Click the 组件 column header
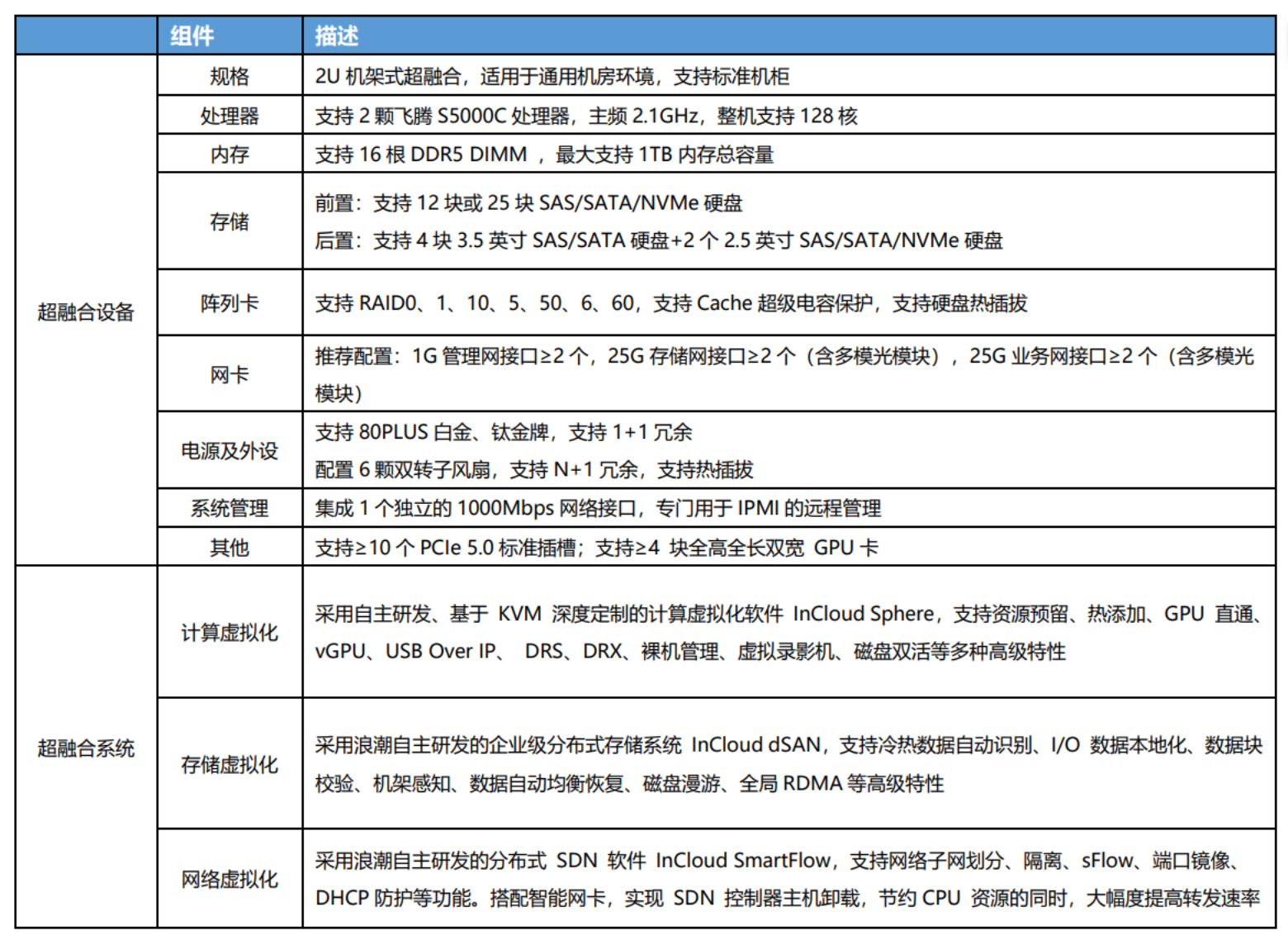This screenshot has width=1288, height=940. tap(192, 36)
